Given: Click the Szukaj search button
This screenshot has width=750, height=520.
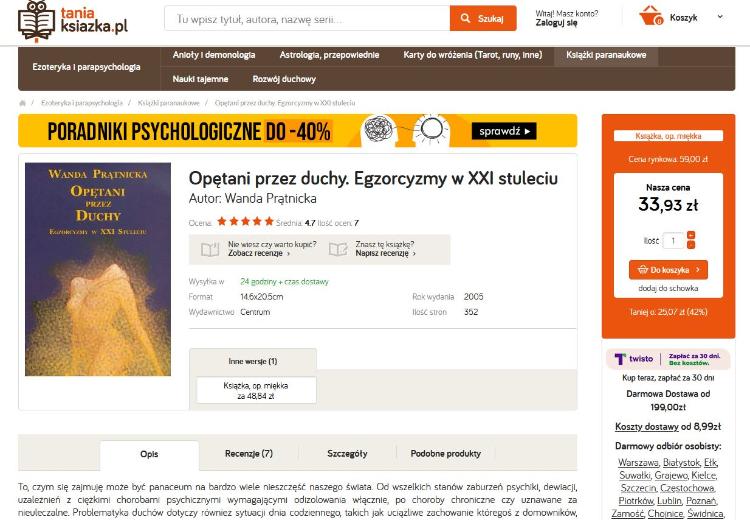Looking at the screenshot, I should click(x=483, y=19).
